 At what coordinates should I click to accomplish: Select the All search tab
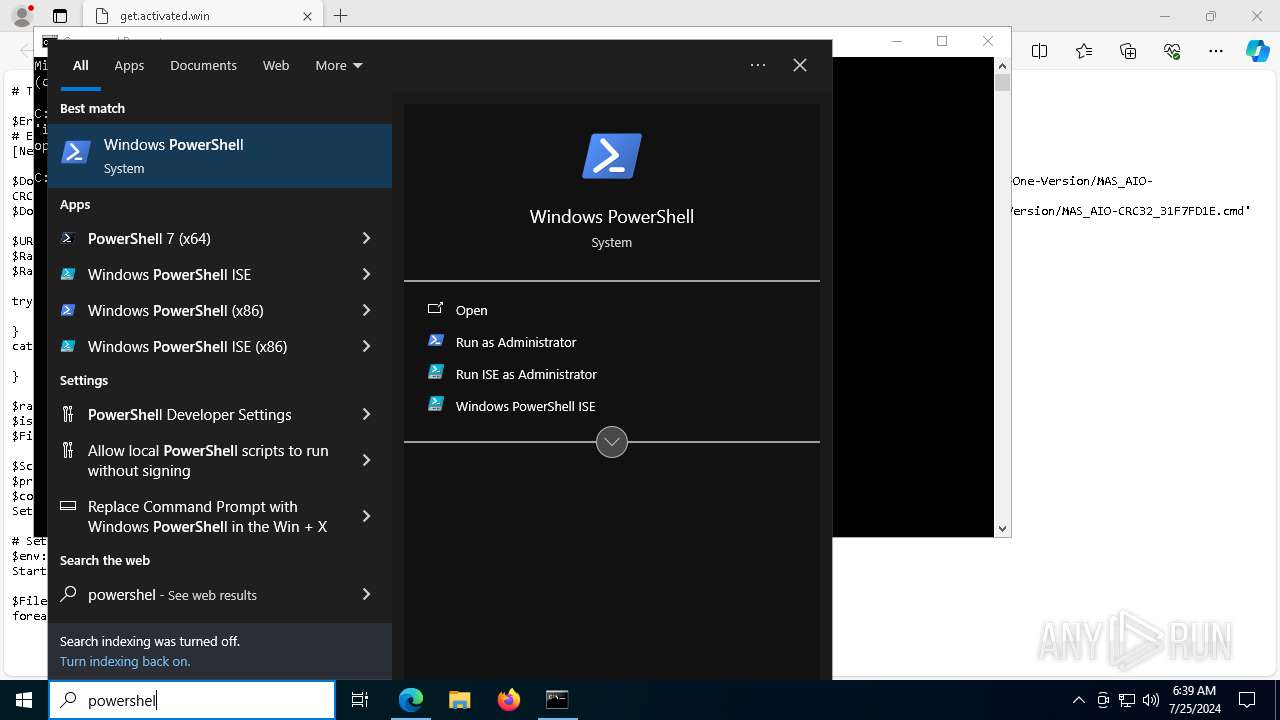(81, 65)
